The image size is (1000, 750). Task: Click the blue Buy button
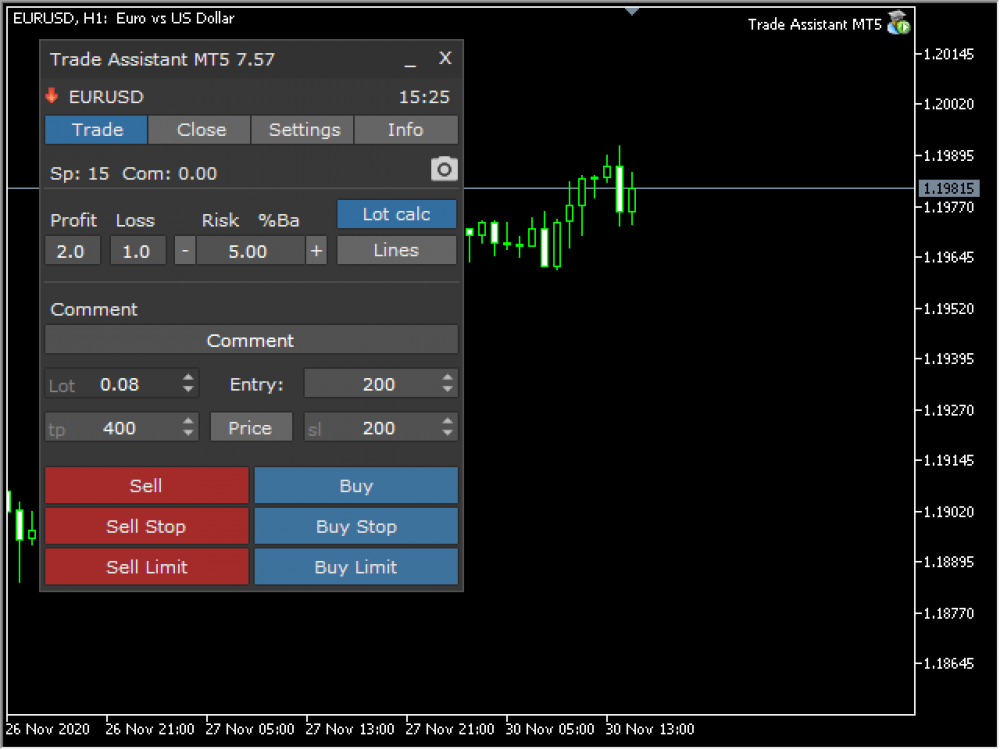tap(356, 485)
